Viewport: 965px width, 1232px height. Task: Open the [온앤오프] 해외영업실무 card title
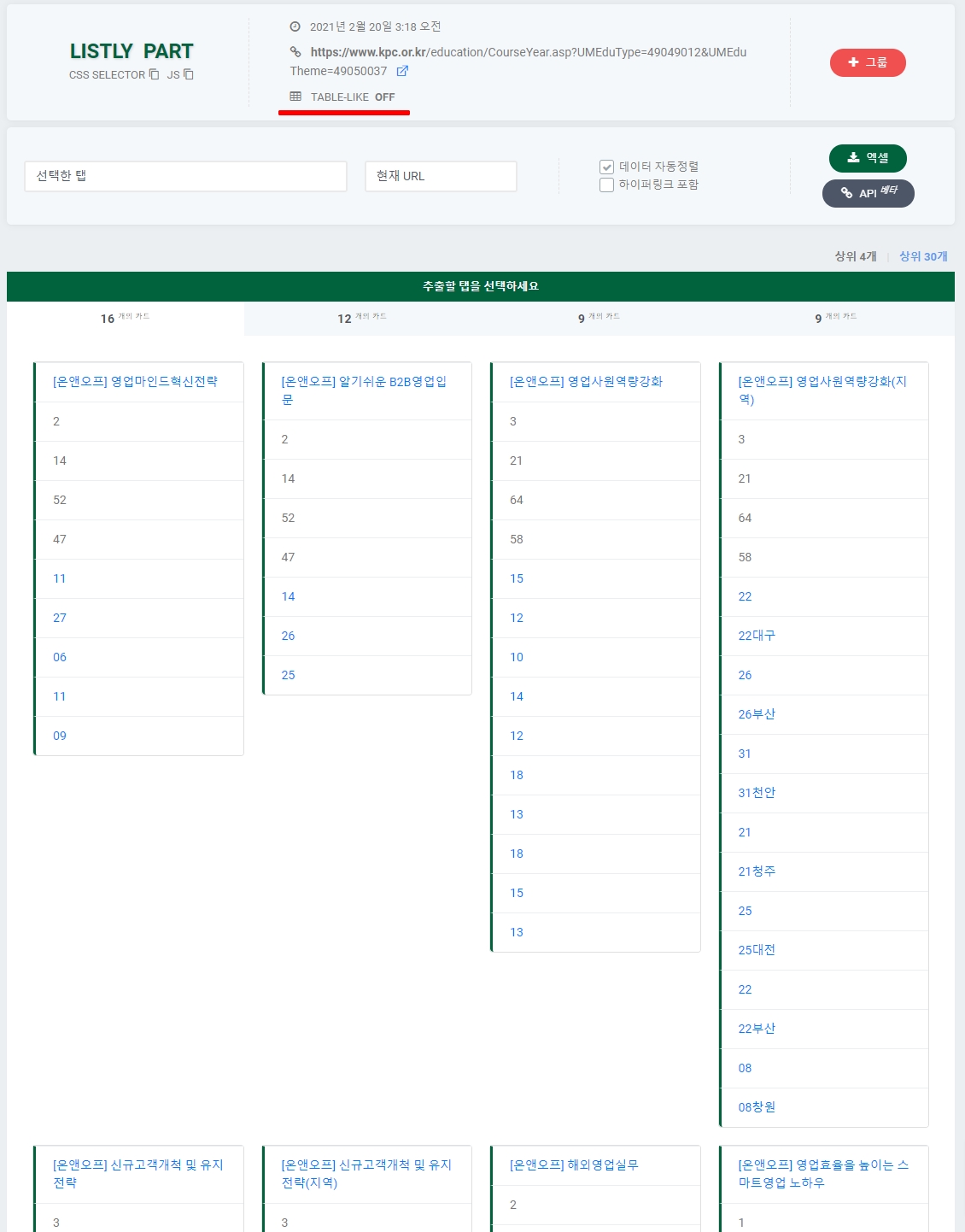pos(574,1165)
